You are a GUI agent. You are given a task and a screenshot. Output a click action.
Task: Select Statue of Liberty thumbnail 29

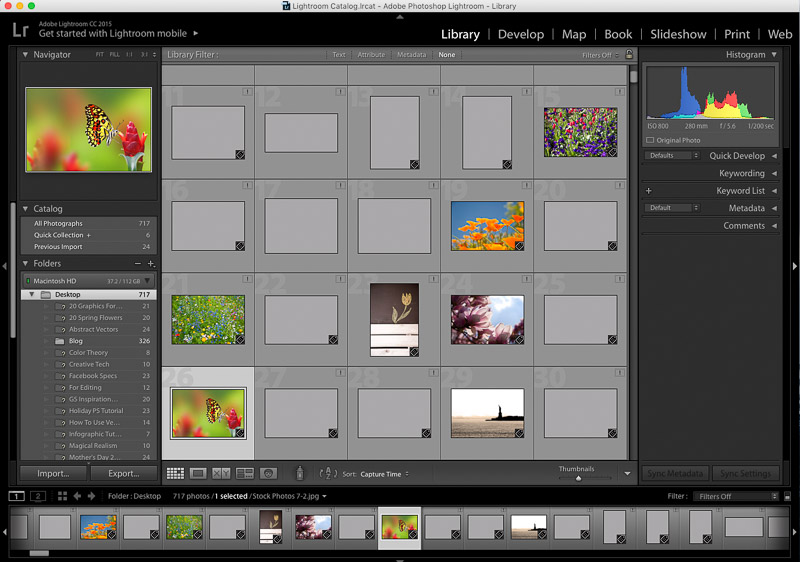487,413
